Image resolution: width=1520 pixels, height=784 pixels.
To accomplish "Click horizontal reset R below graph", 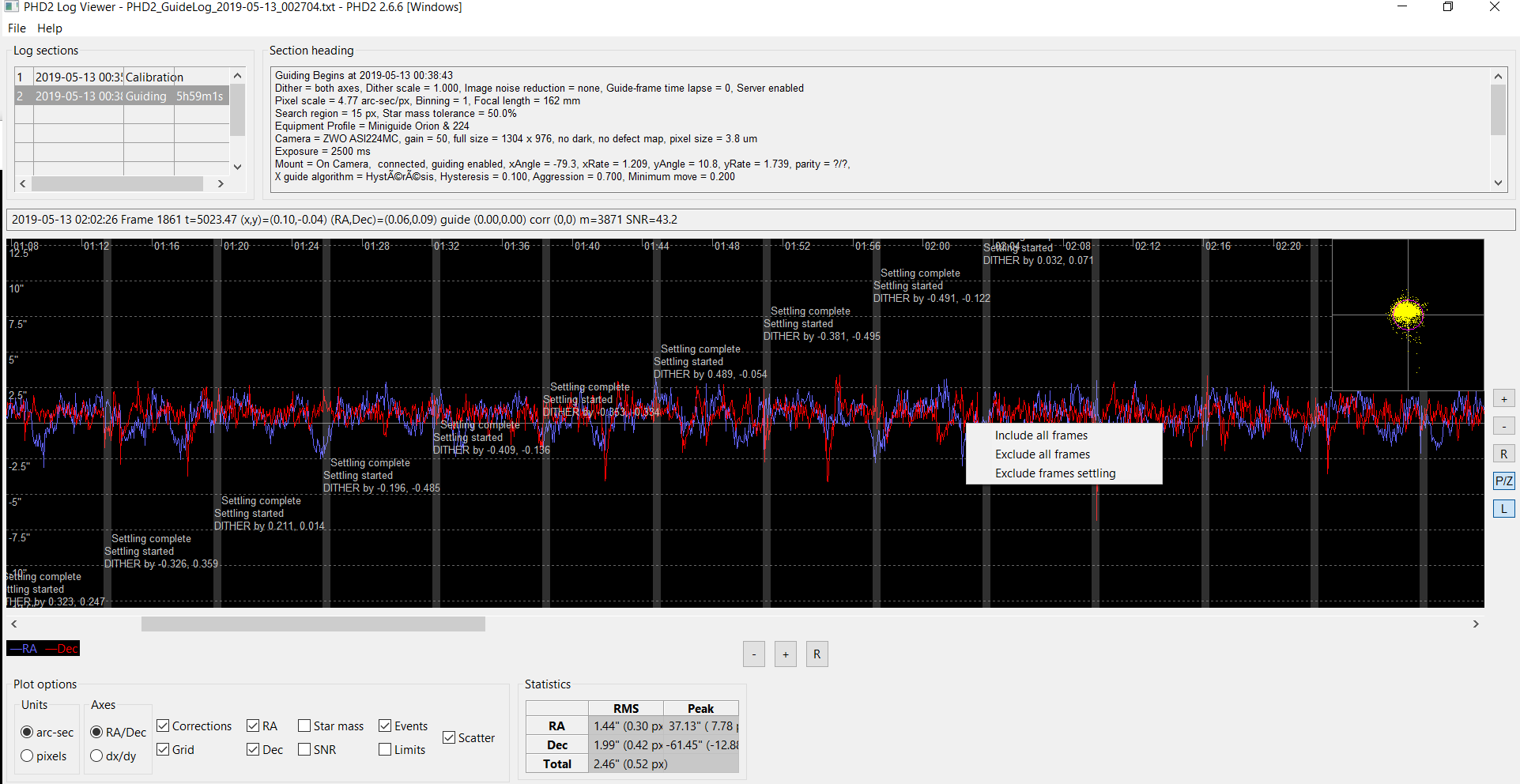I will [x=817, y=654].
